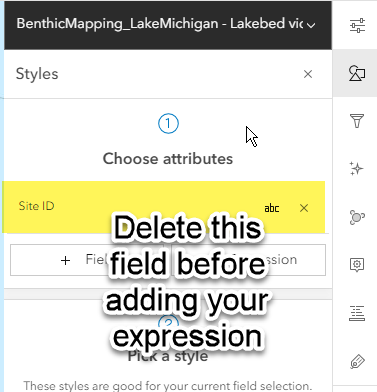Screen dimensions: 377x392
Task: Click the BenthicMapping_LakeMichigan layer title text
Action: click(x=160, y=24)
